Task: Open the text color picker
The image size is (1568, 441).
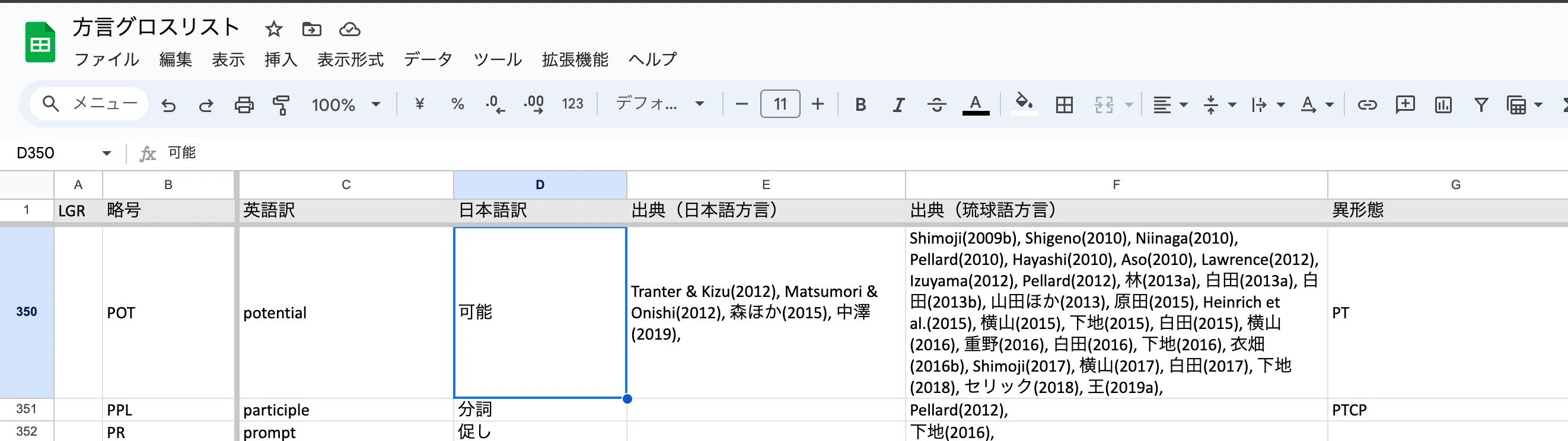Action: [x=975, y=105]
